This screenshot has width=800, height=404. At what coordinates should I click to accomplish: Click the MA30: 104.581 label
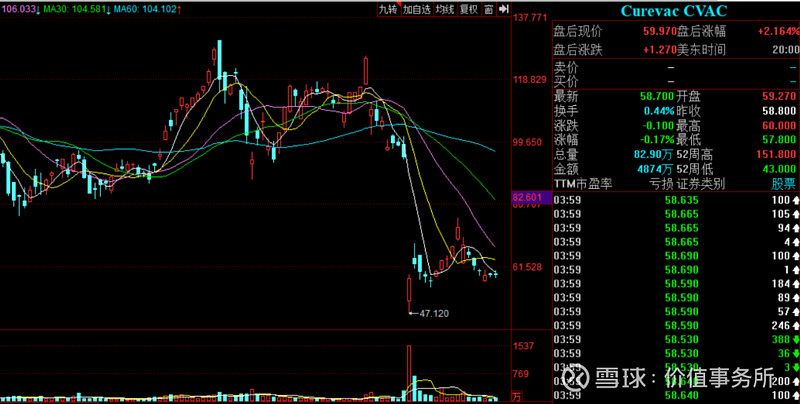click(77, 9)
